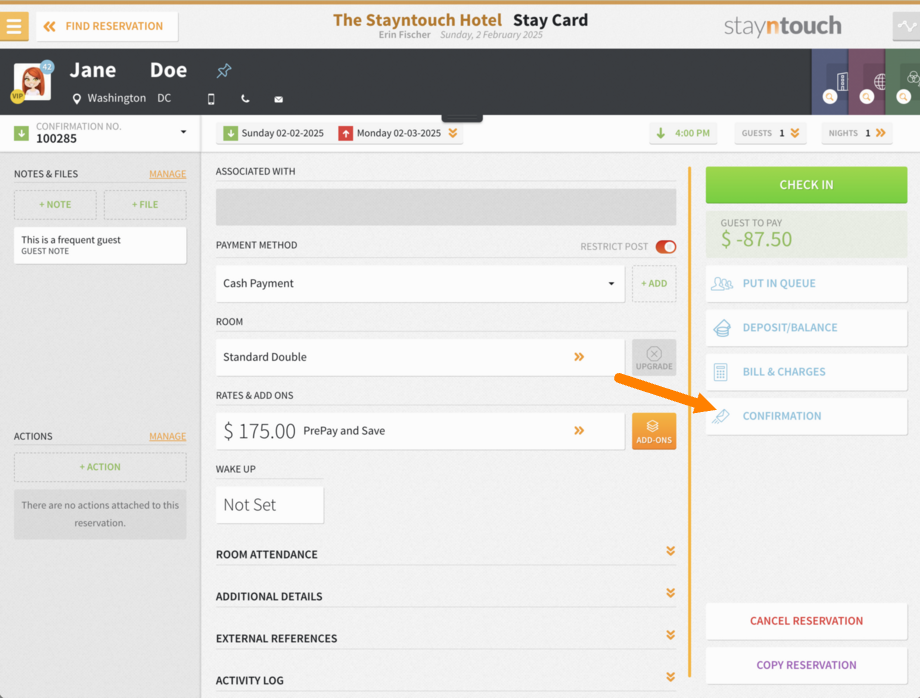Go back to Find Reservation

click(107, 26)
